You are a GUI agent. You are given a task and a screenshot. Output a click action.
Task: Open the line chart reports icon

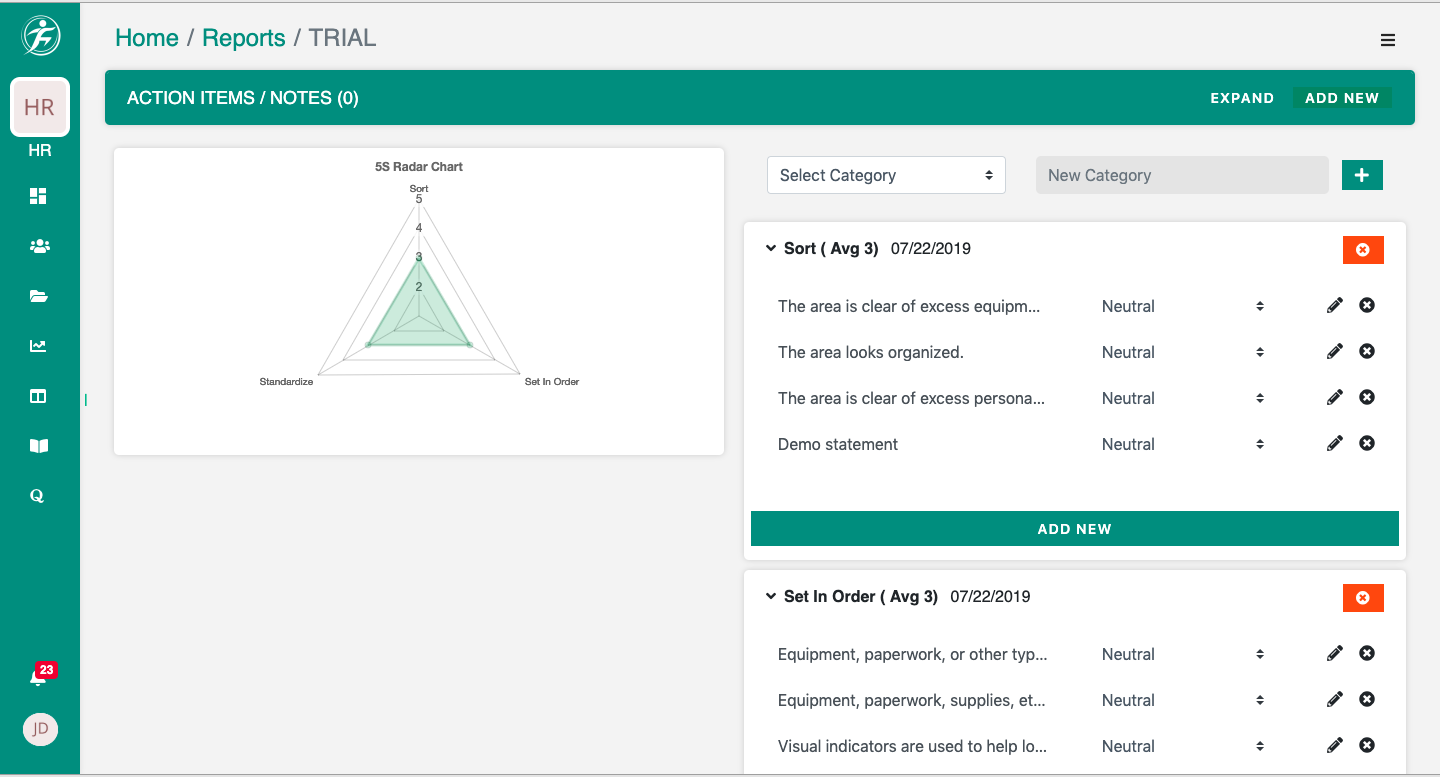coord(38,346)
